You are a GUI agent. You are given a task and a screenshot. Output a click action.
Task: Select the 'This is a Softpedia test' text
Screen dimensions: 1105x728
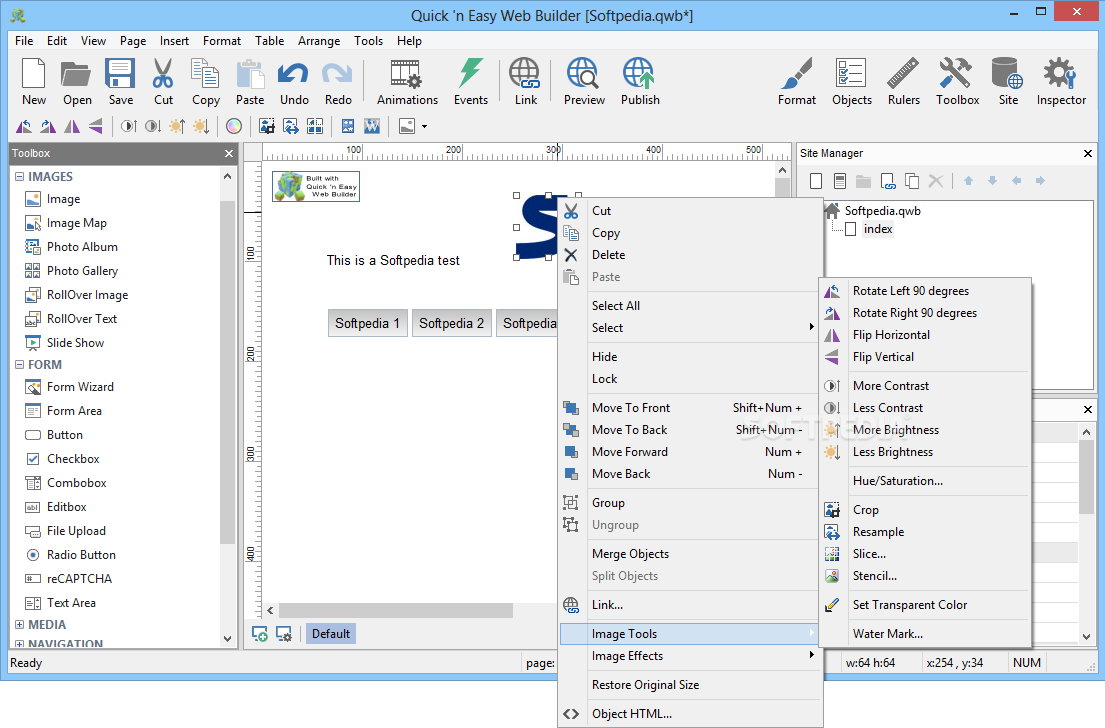[x=393, y=261]
